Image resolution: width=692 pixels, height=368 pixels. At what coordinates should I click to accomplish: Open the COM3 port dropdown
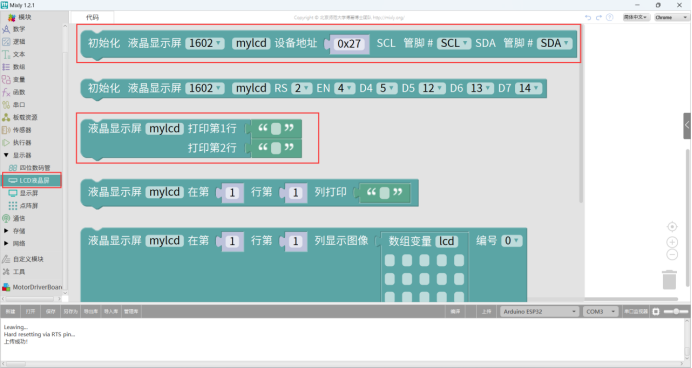click(x=600, y=312)
